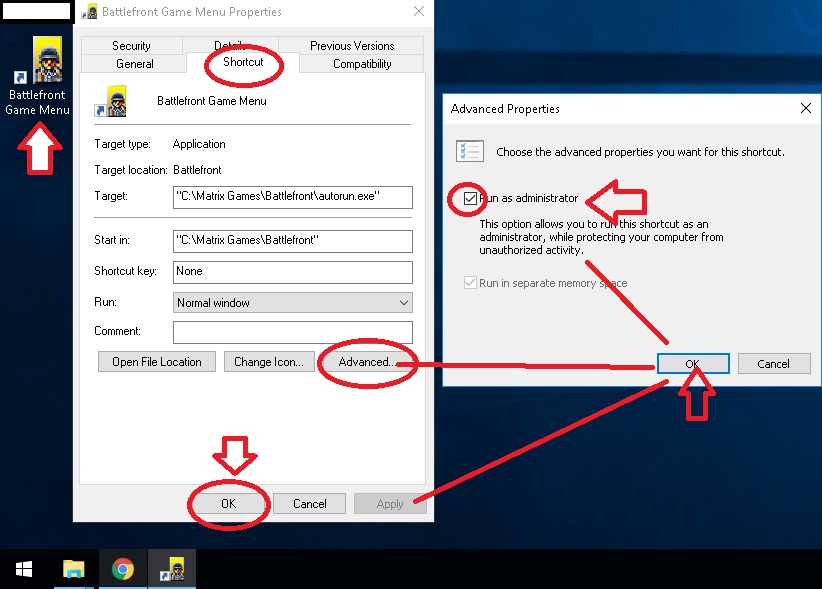Close the Advanced Properties dialog
822x589 pixels.
[x=806, y=108]
